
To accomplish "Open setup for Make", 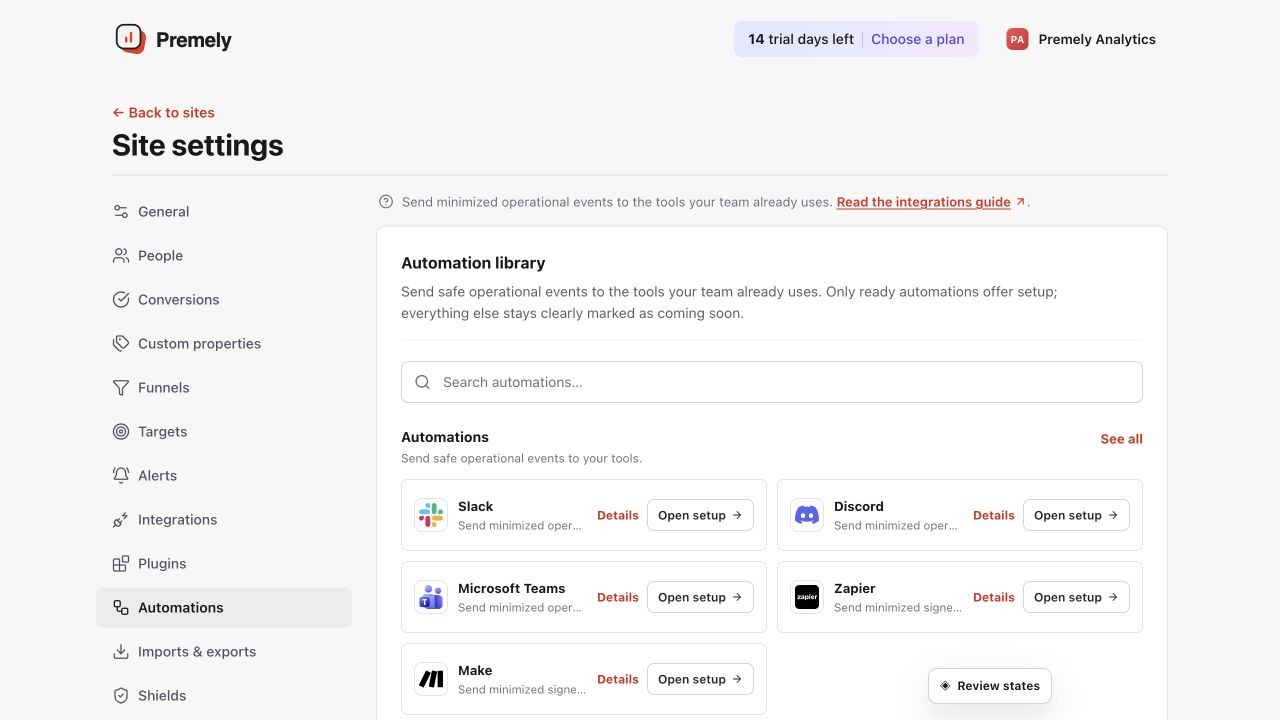I will click(700, 679).
